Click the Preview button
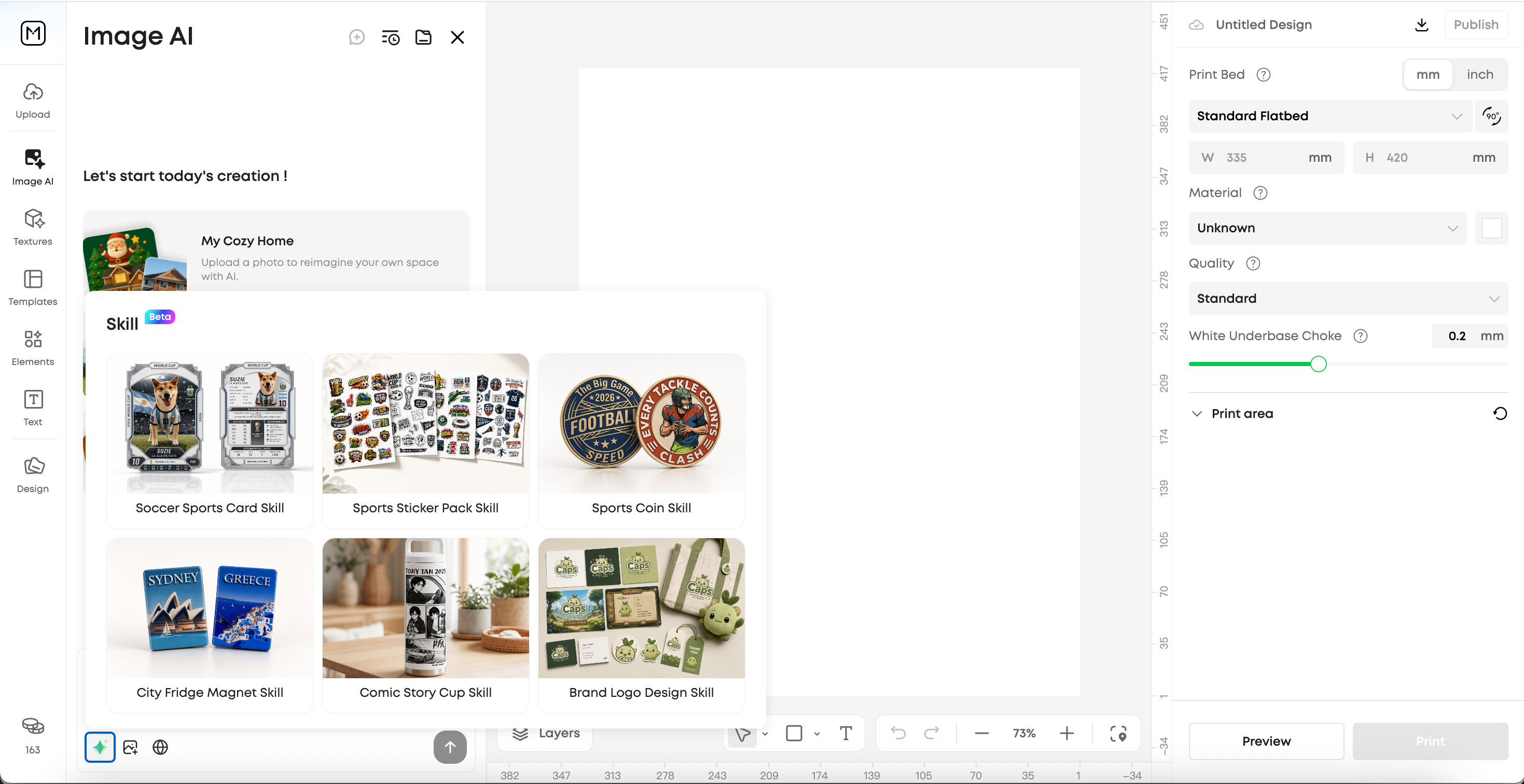The width and height of the screenshot is (1524, 784). click(x=1266, y=741)
